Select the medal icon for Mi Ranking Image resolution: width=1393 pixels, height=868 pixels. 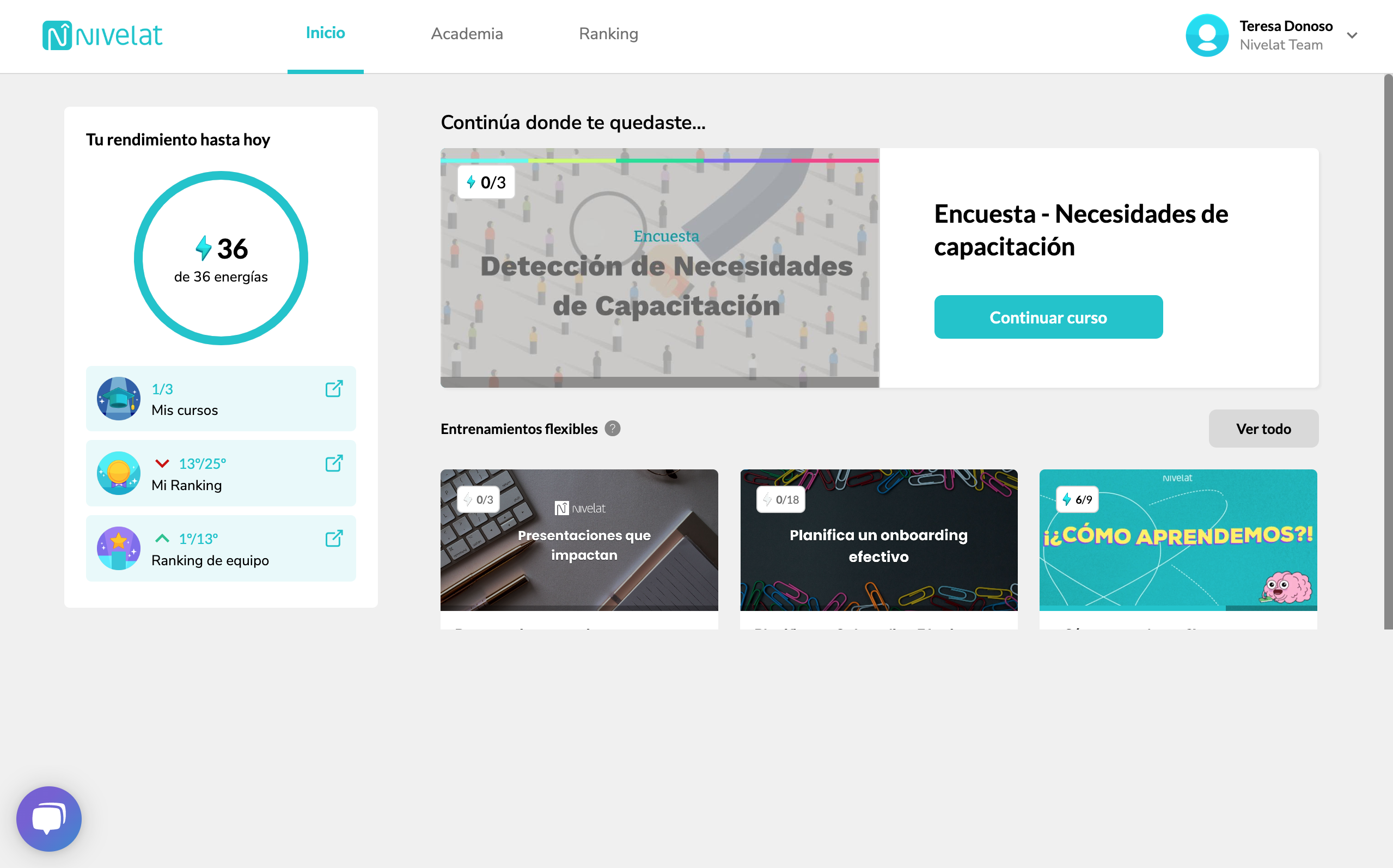pos(118,473)
